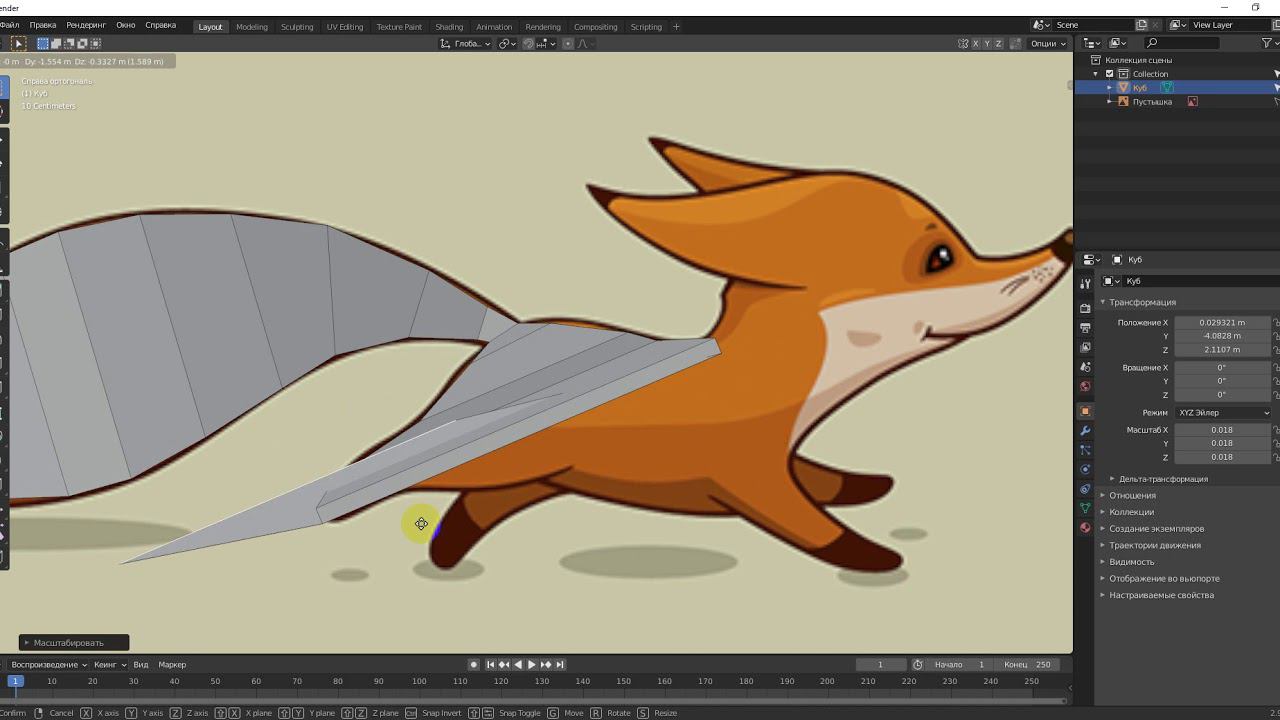Open the Опции button in viewport header
This screenshot has width=1280, height=720.
(x=1048, y=43)
